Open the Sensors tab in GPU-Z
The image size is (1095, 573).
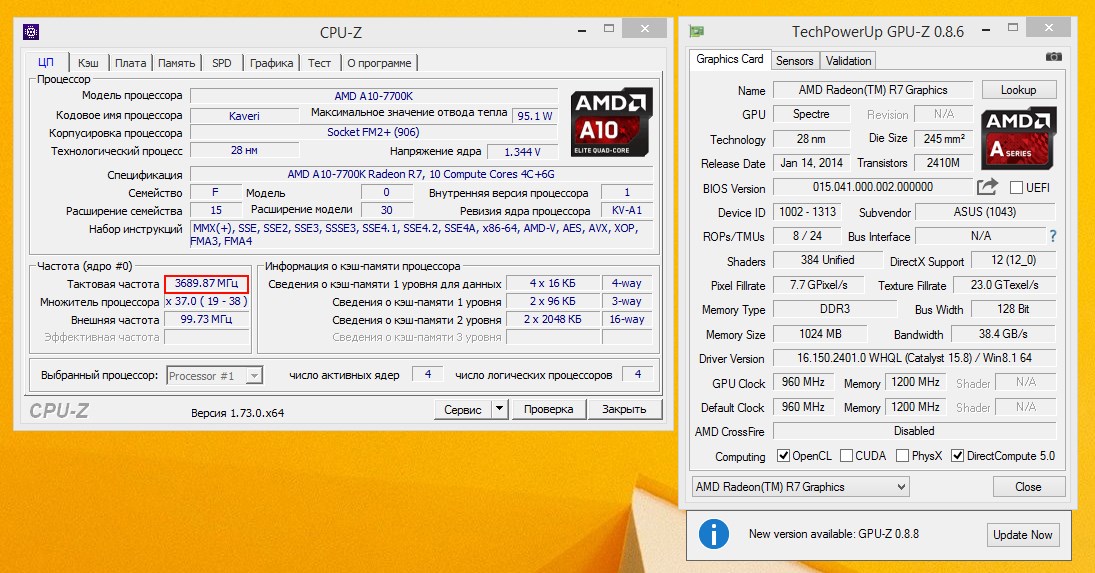point(795,61)
